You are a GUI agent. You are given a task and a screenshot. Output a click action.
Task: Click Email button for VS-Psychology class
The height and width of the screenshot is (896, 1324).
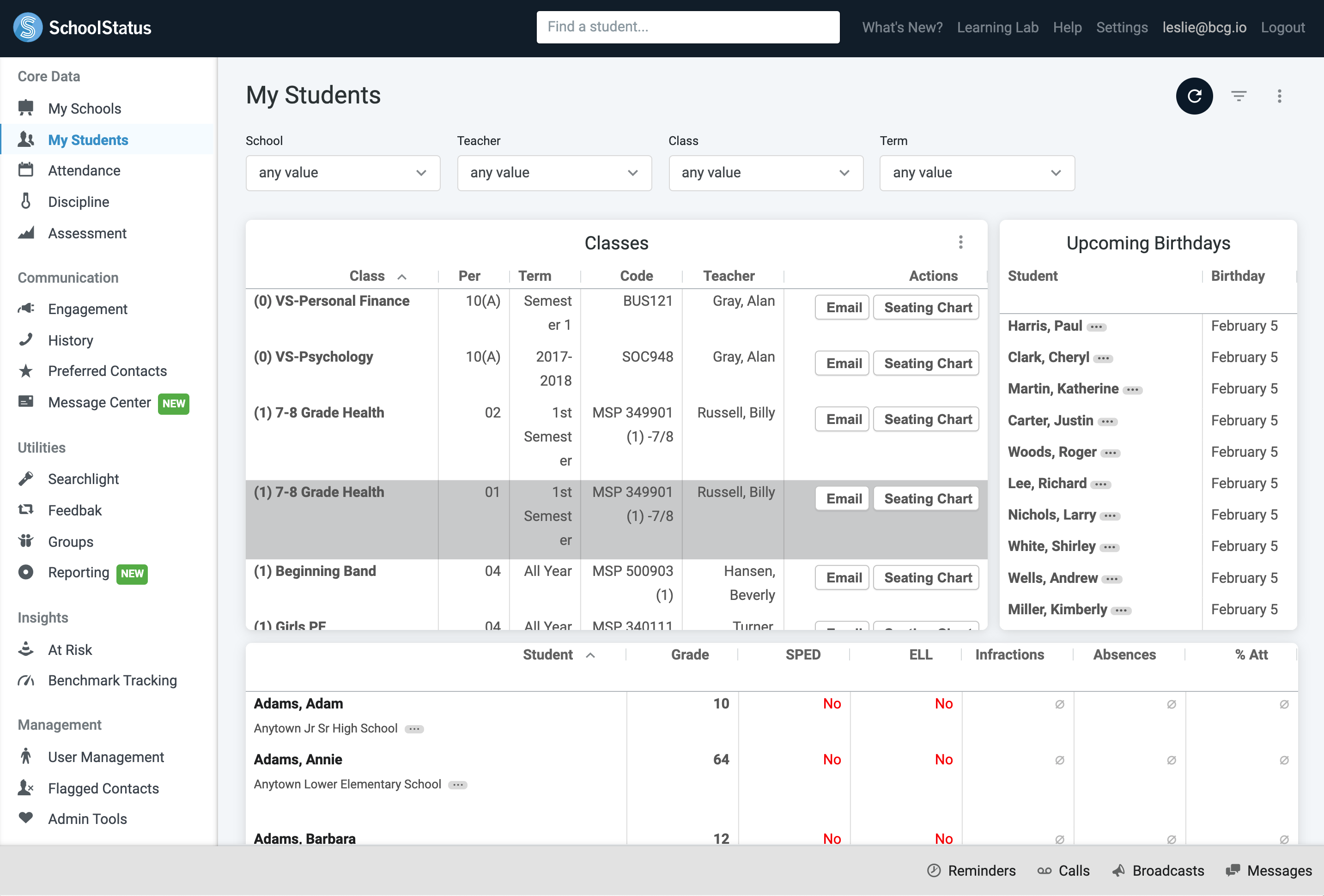[x=843, y=363]
